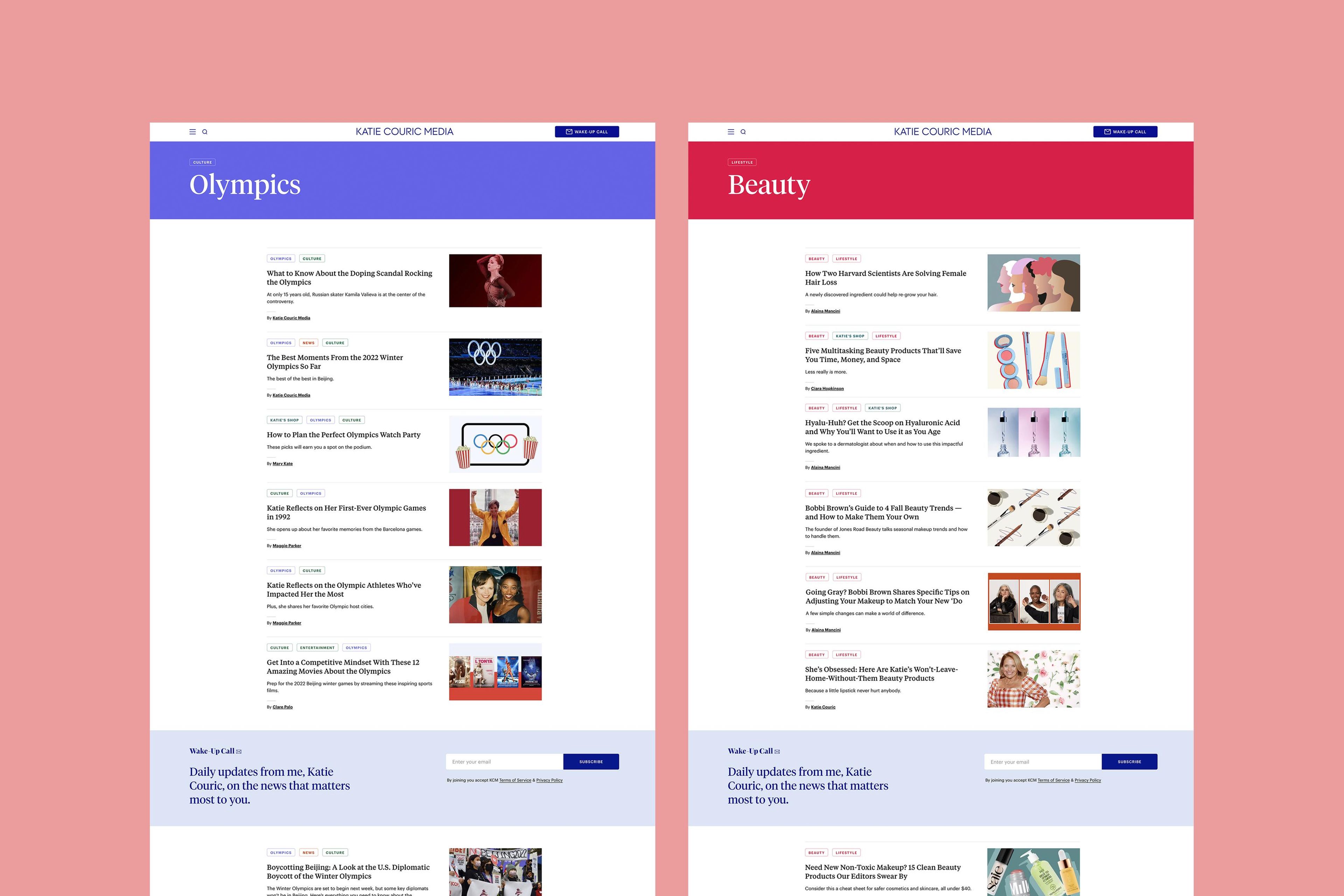The height and width of the screenshot is (896, 1344).
Task: Click makeup brushes and pencils thumbnail
Action: click(1034, 517)
